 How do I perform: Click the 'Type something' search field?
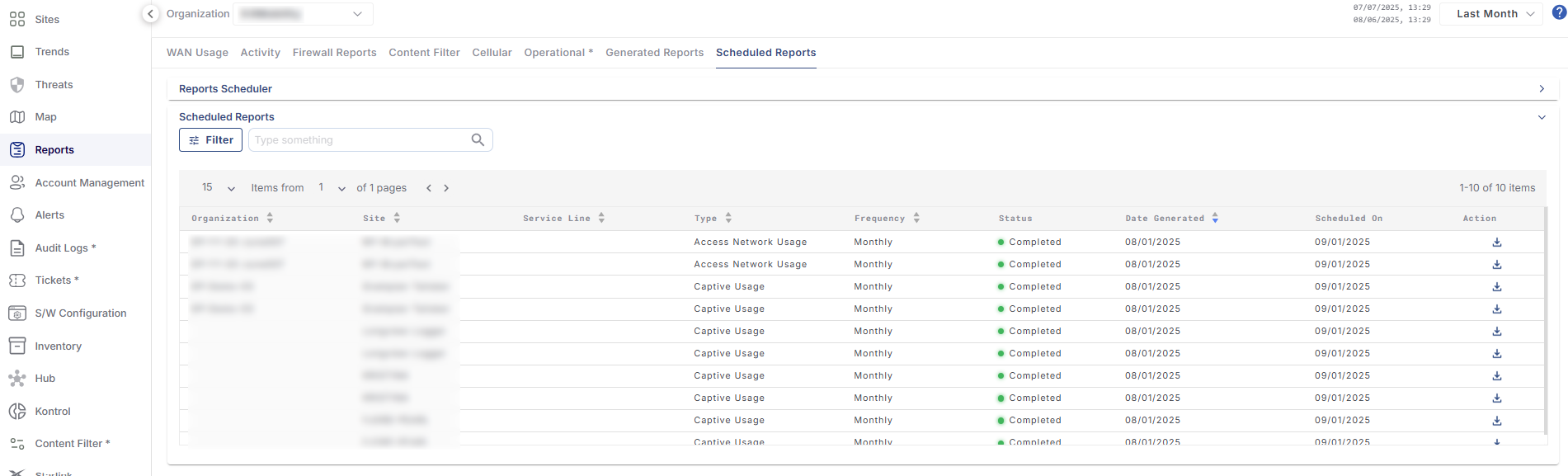(x=359, y=140)
